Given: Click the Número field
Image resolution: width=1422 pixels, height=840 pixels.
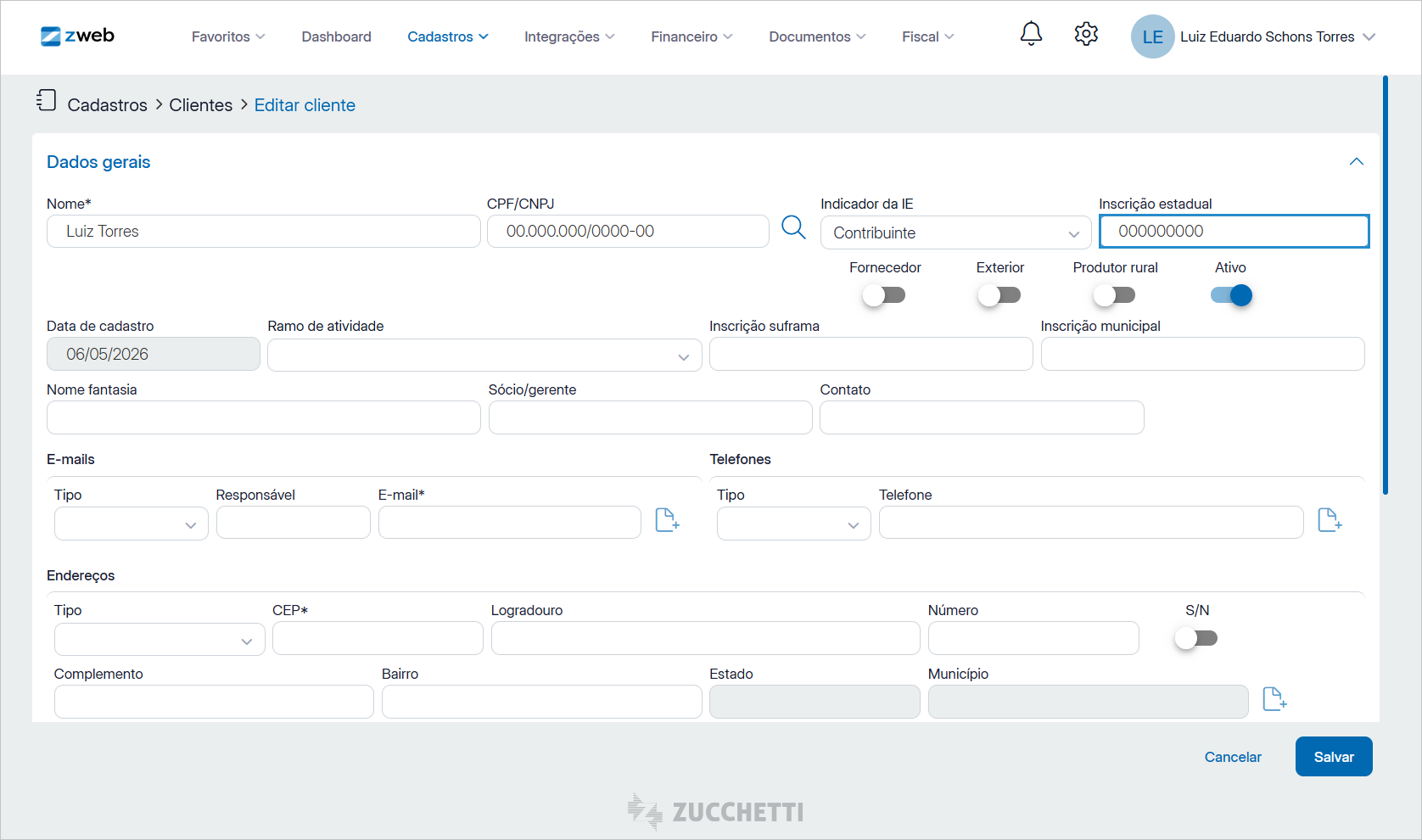Looking at the screenshot, I should coord(1033,638).
